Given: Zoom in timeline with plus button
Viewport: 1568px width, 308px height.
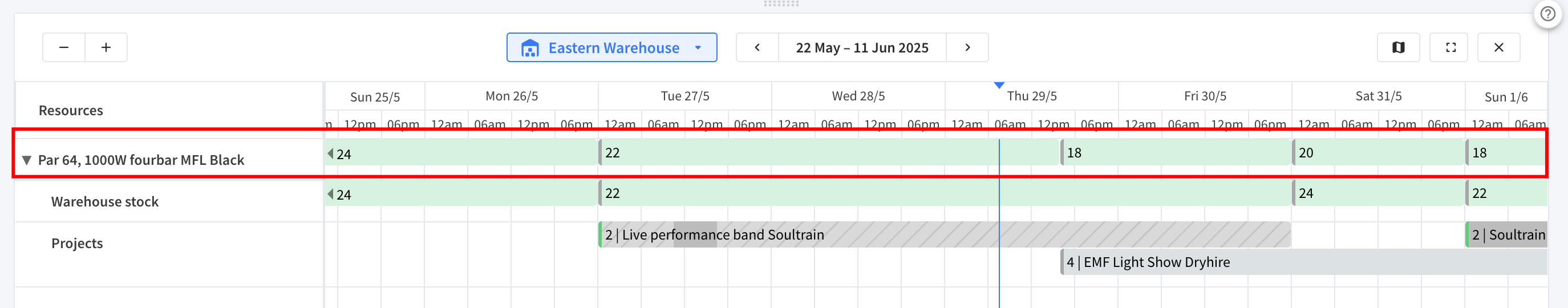Looking at the screenshot, I should click(106, 47).
